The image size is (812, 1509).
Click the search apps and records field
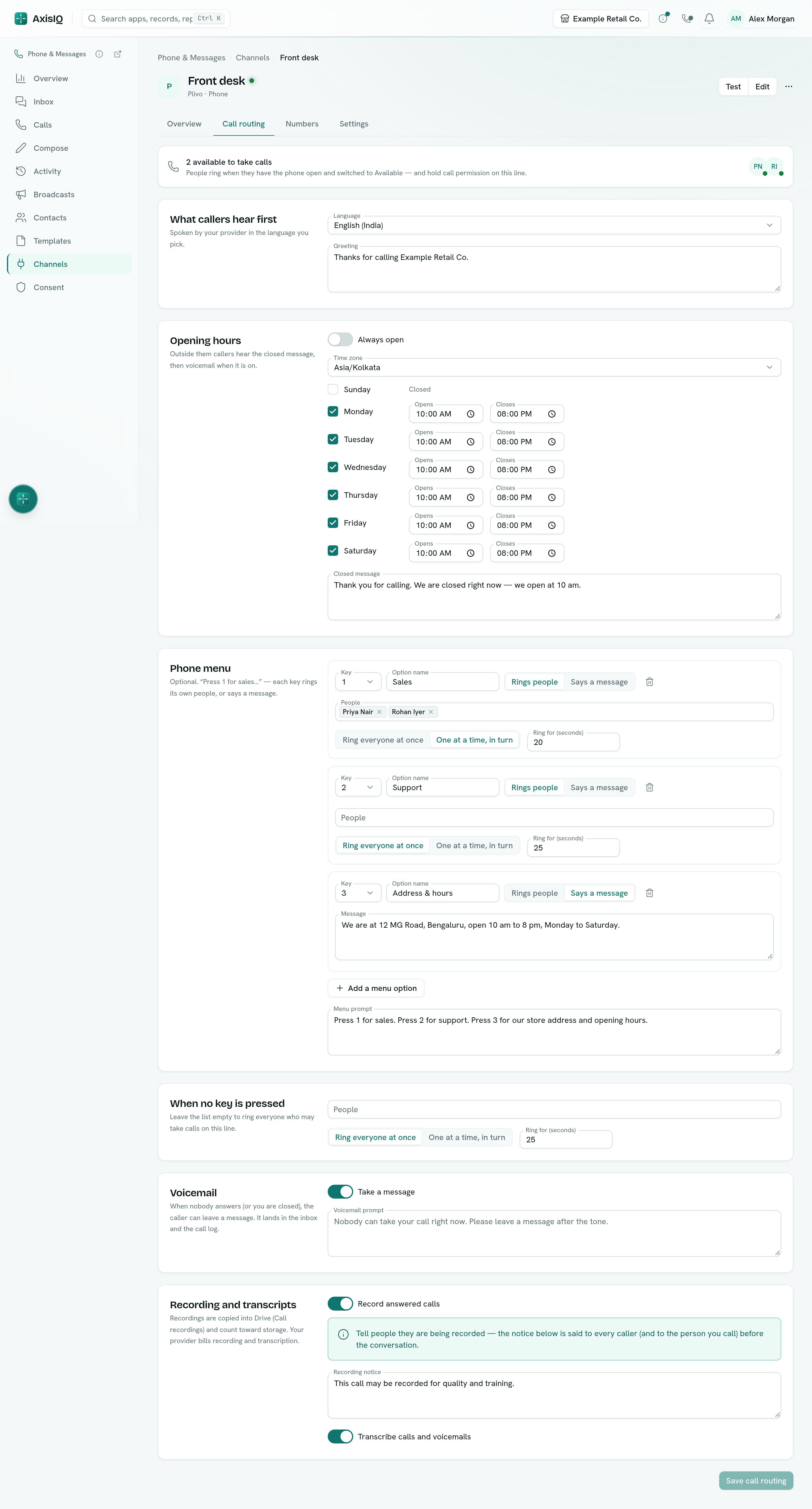coord(156,19)
